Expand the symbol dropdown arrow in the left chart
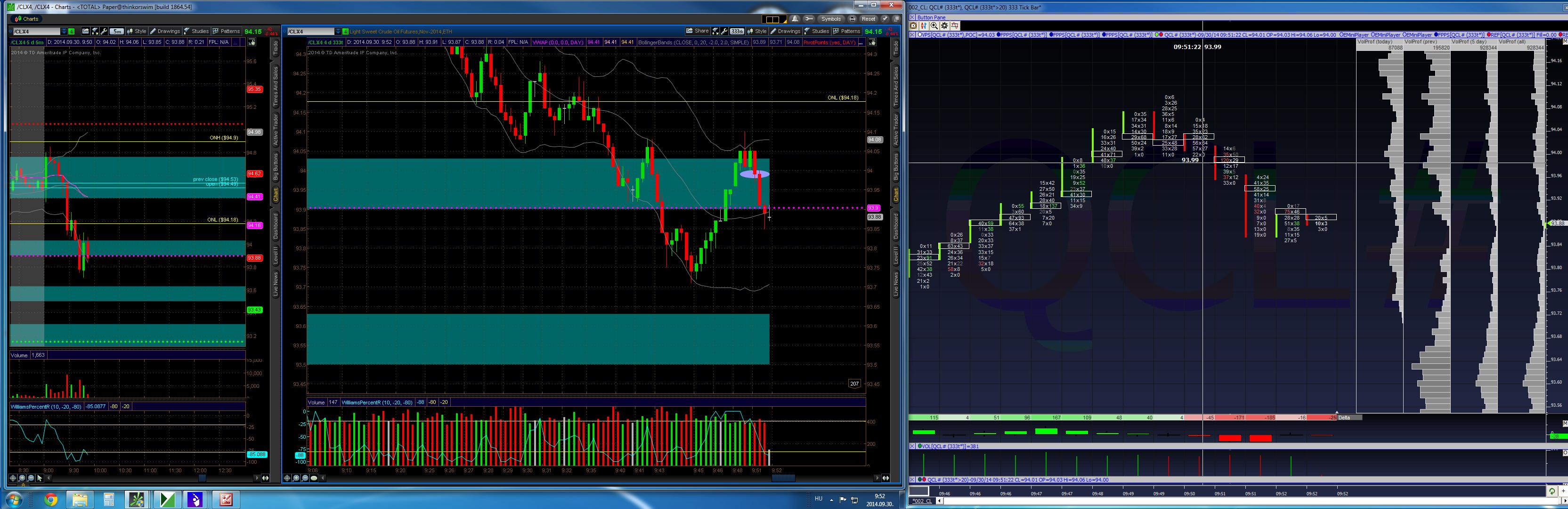The height and width of the screenshot is (509, 1568). 63,31
